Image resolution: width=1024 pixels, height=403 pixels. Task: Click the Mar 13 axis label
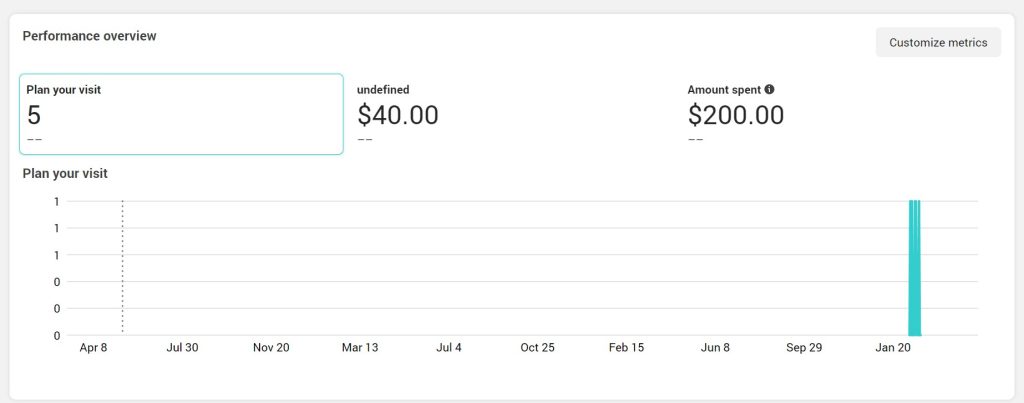coord(360,347)
